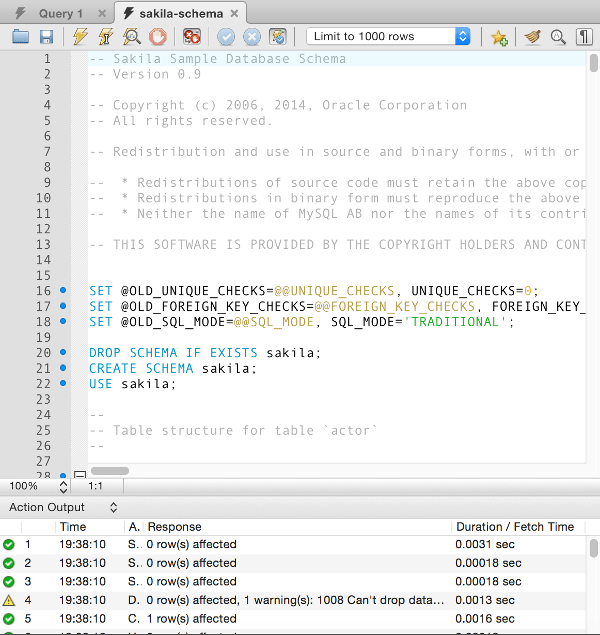The height and width of the screenshot is (635, 600).
Task: Open find panel with the magnifier icon
Action: (x=558, y=37)
